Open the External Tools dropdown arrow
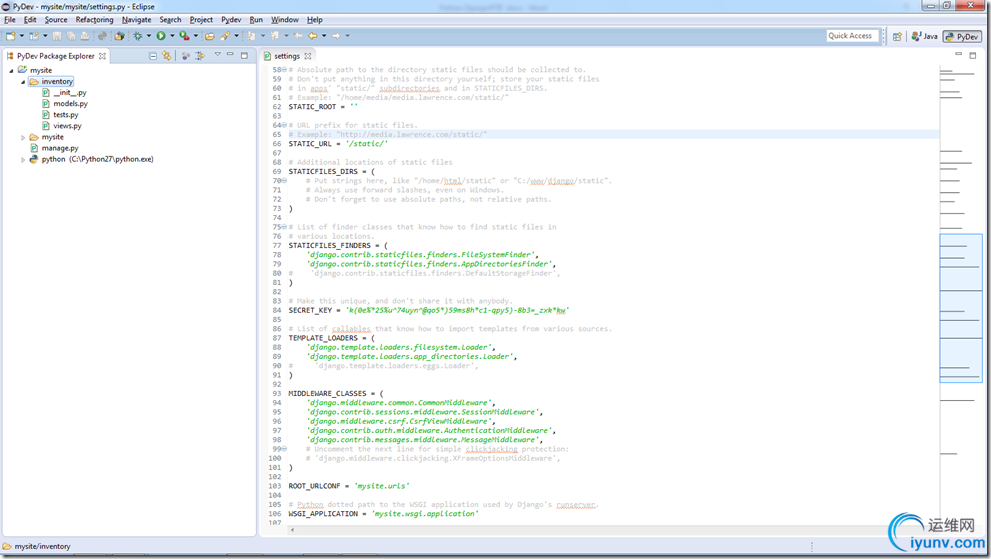991x559 pixels. tap(196, 36)
